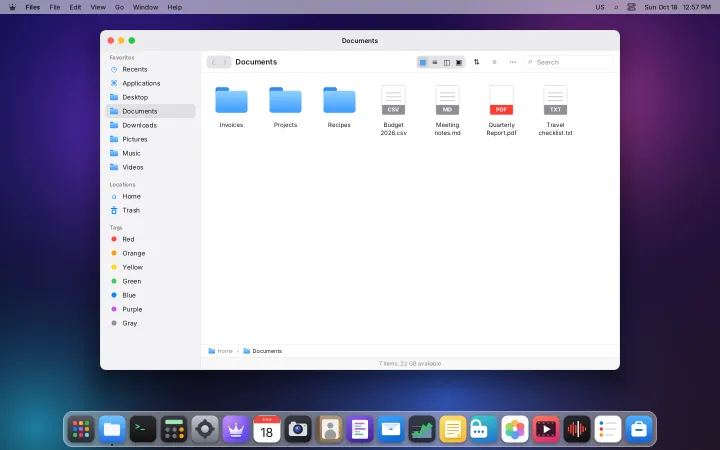
Task: Filter by the Yellow tag
Action: click(151, 267)
